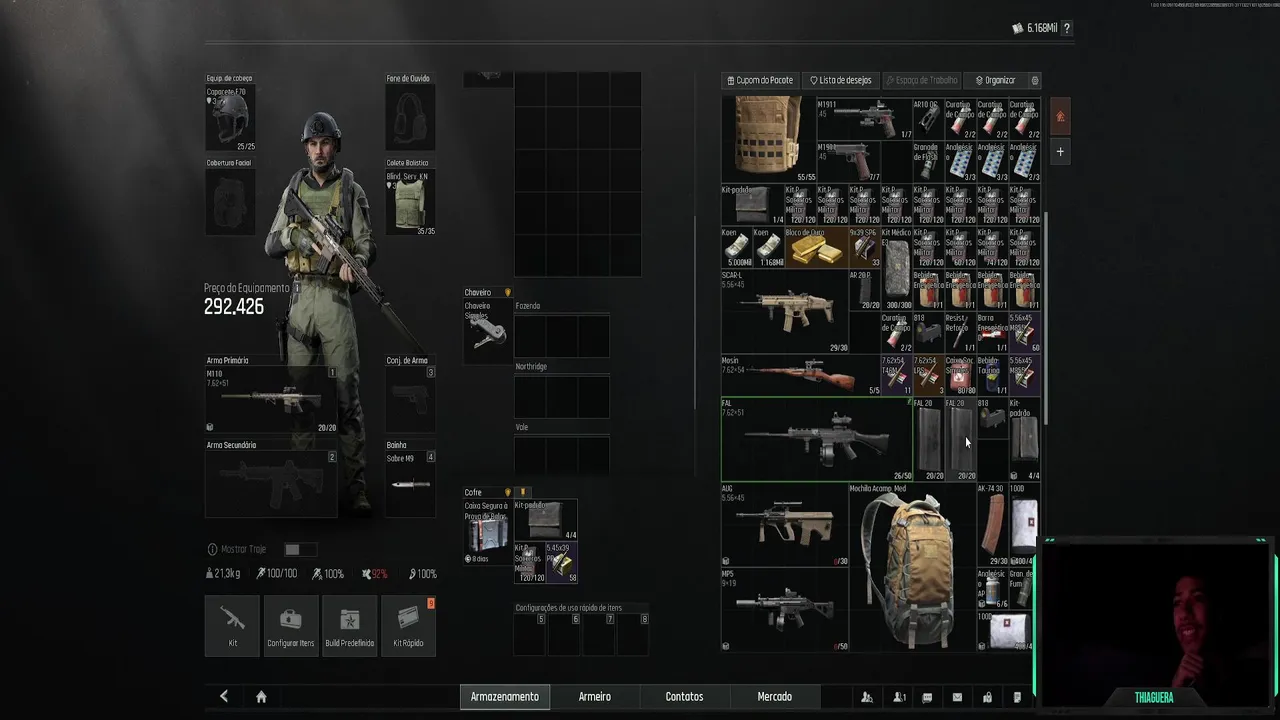Open the chat messages icon
This screenshot has width=1280, height=720.
click(927, 697)
